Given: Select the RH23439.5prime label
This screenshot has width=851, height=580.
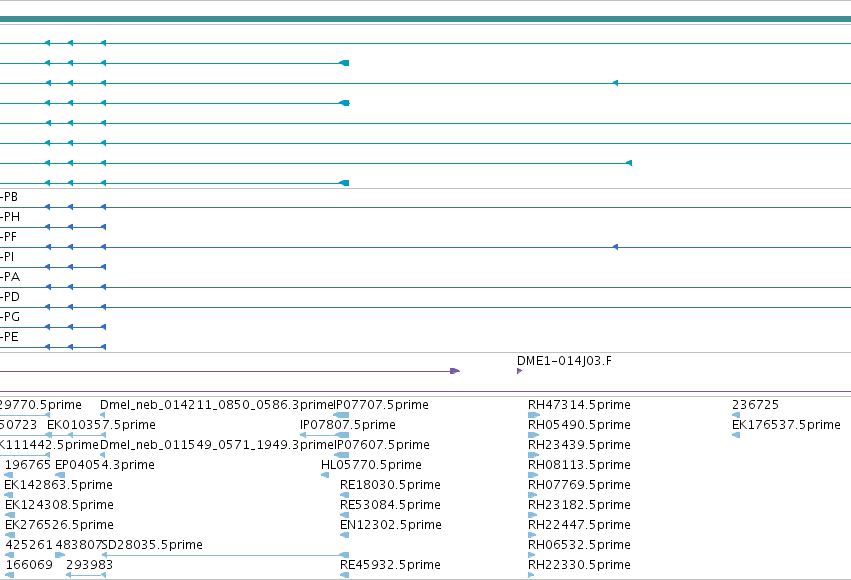Looking at the screenshot, I should click(x=579, y=445).
